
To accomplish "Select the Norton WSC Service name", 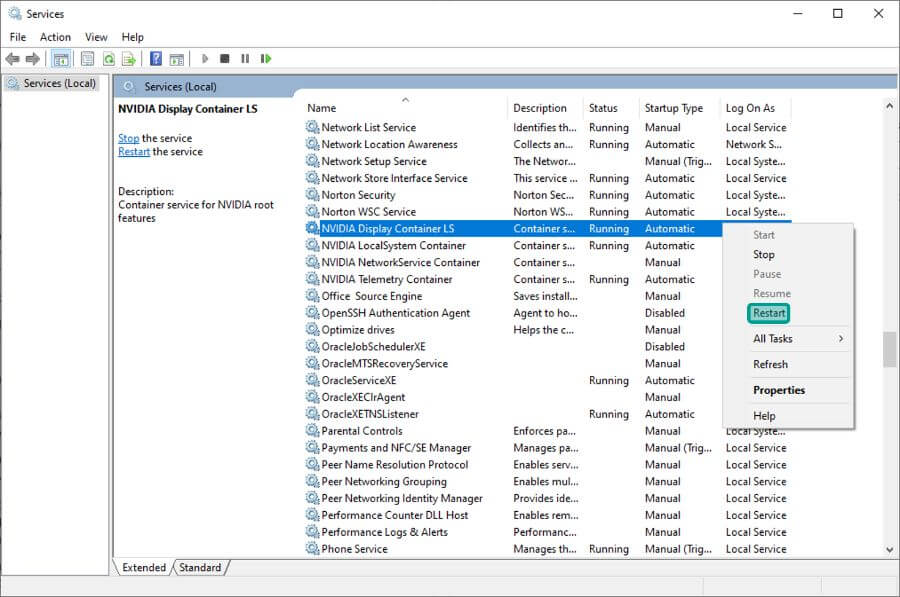I will (x=368, y=212).
